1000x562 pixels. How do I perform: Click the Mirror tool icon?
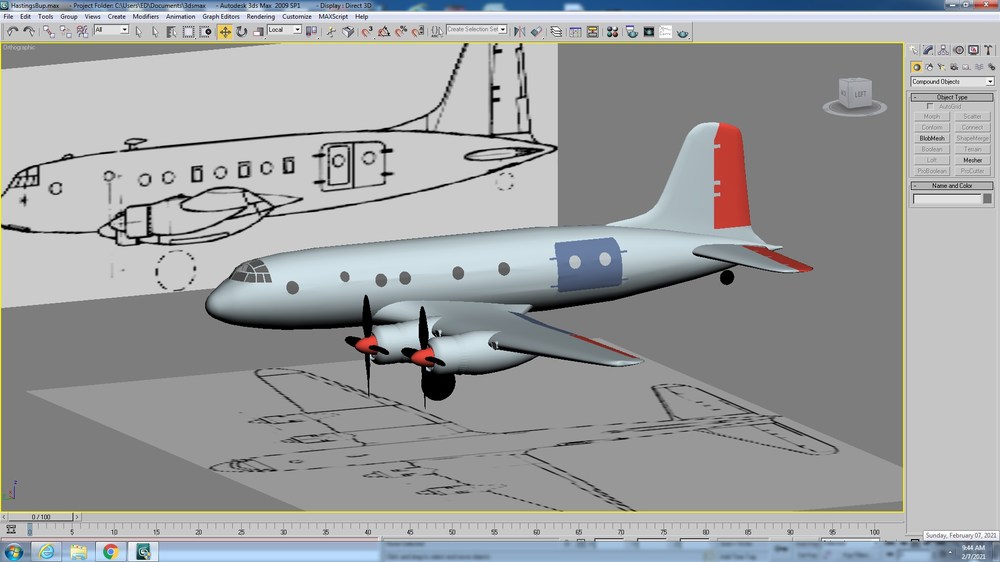[x=520, y=31]
